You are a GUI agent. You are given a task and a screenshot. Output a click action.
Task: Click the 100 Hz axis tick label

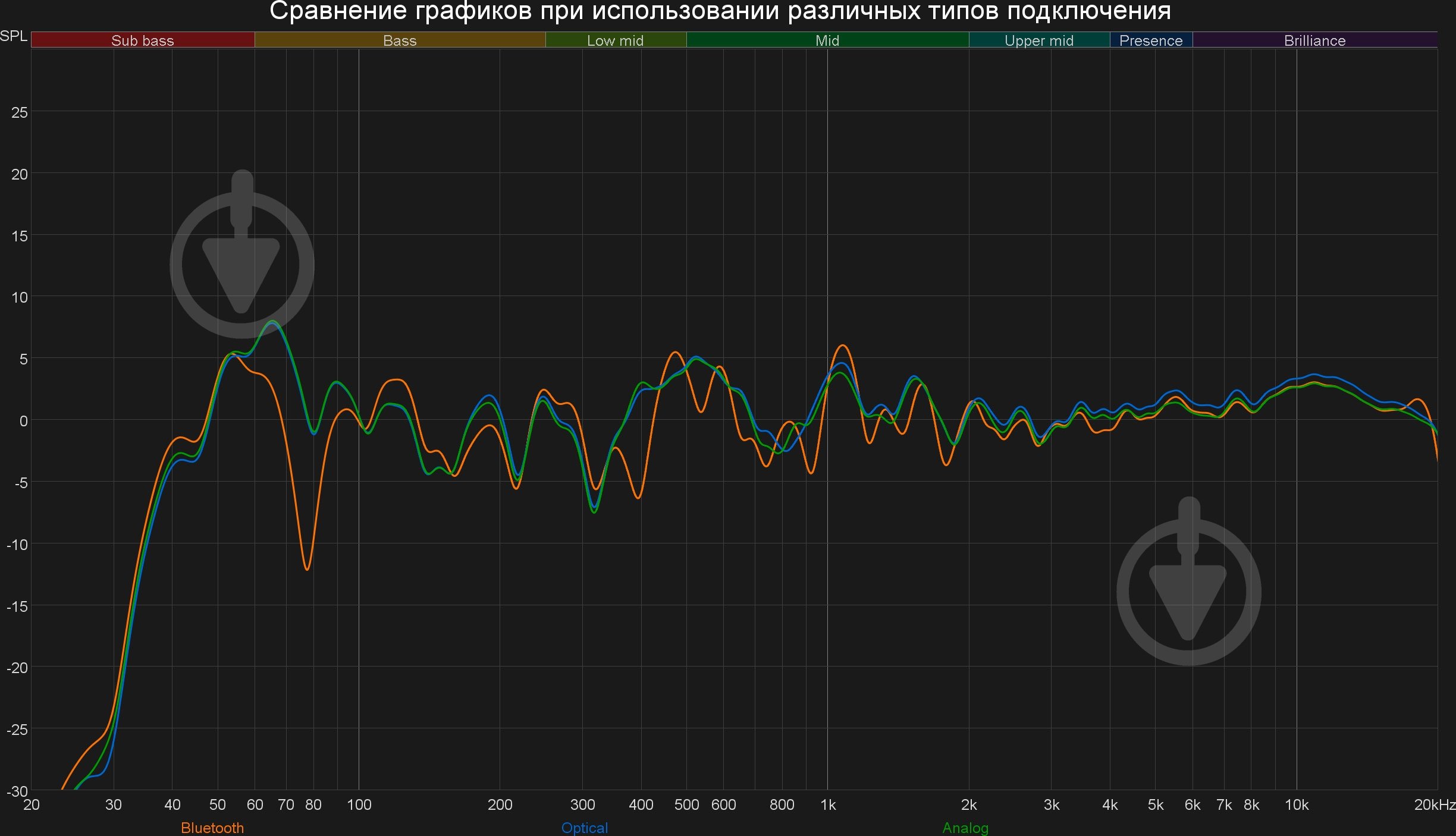pyautogui.click(x=359, y=805)
